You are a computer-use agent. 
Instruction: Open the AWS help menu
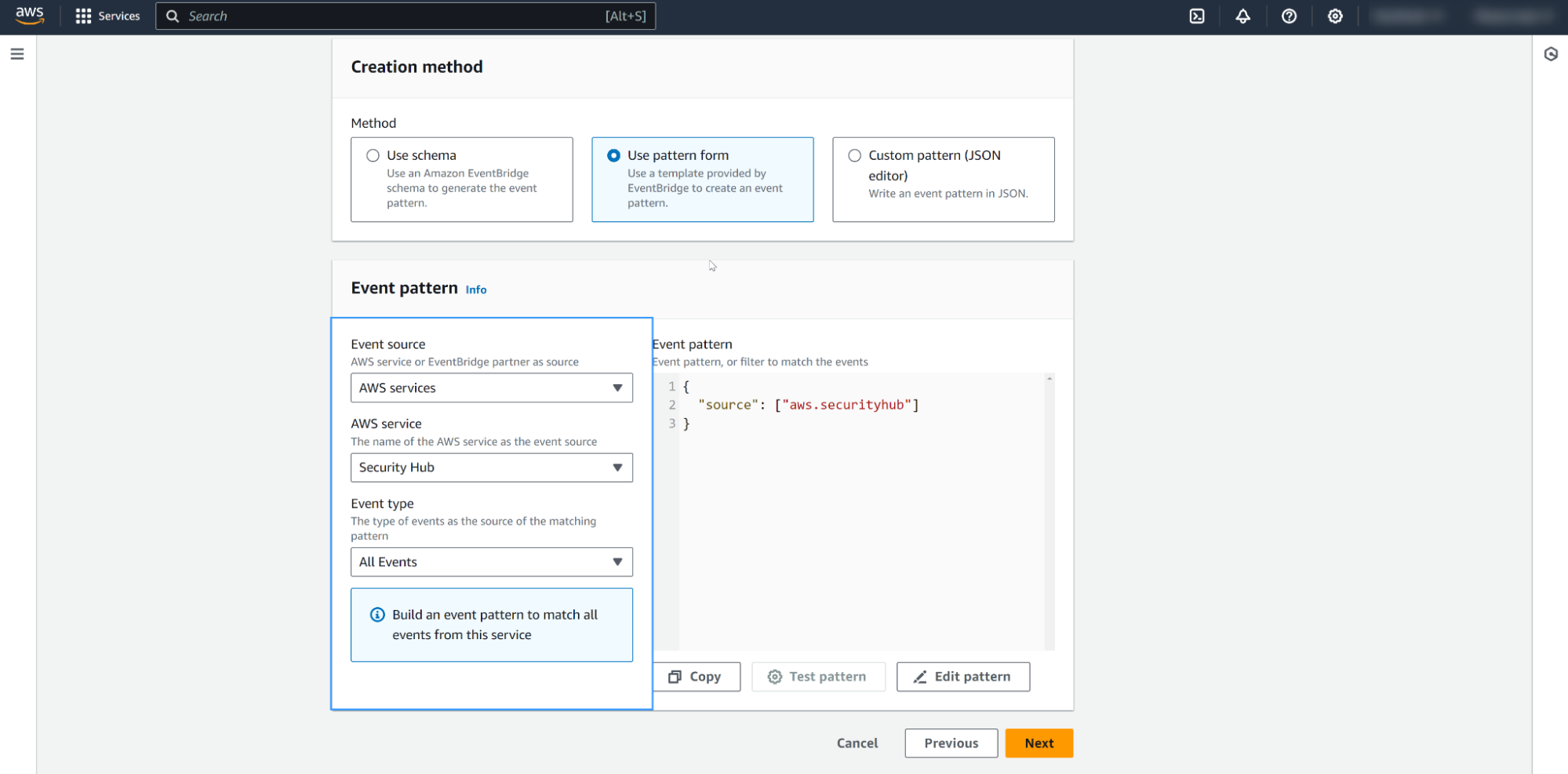click(1289, 16)
